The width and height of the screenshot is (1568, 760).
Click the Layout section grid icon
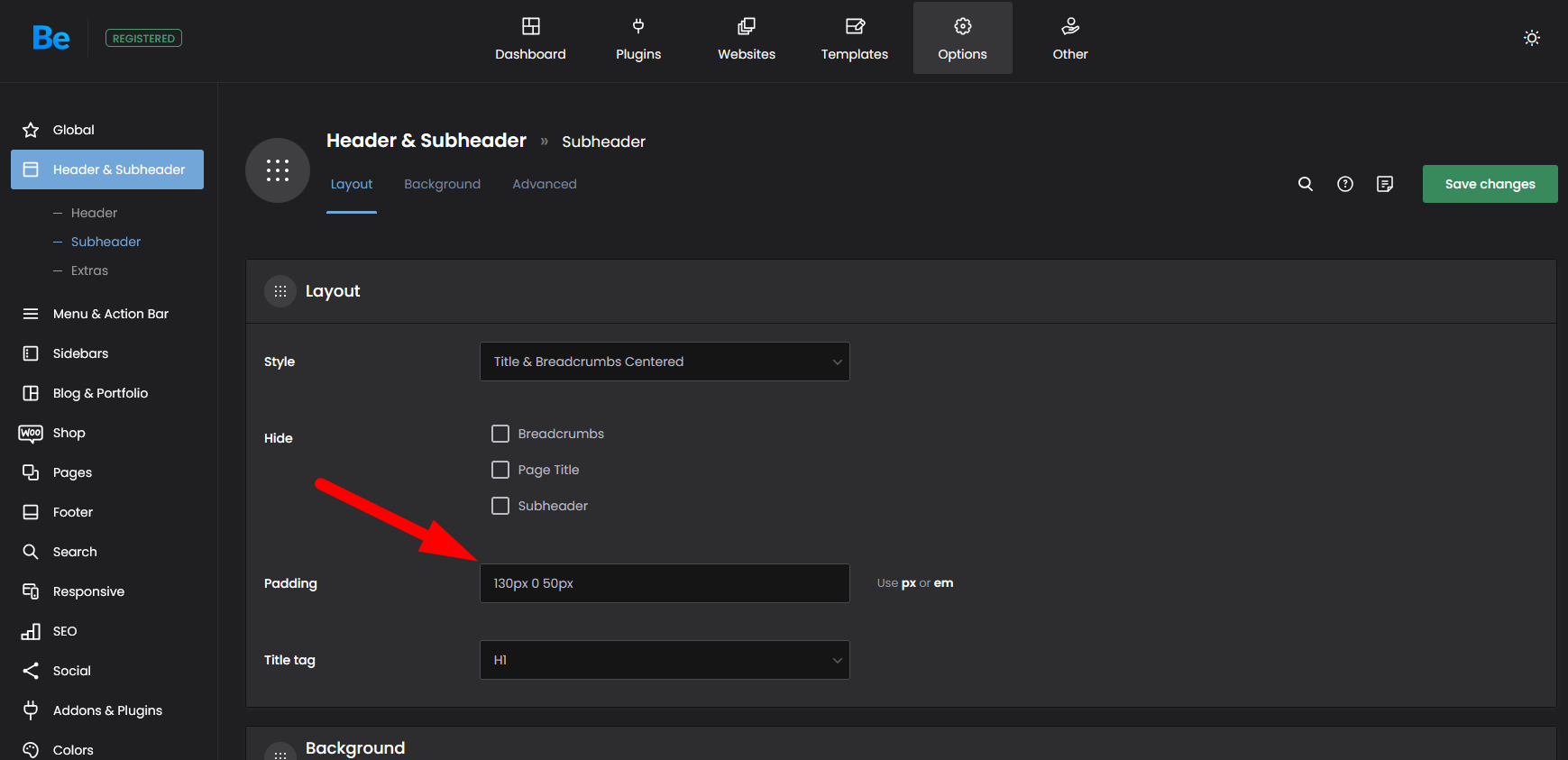(280, 291)
